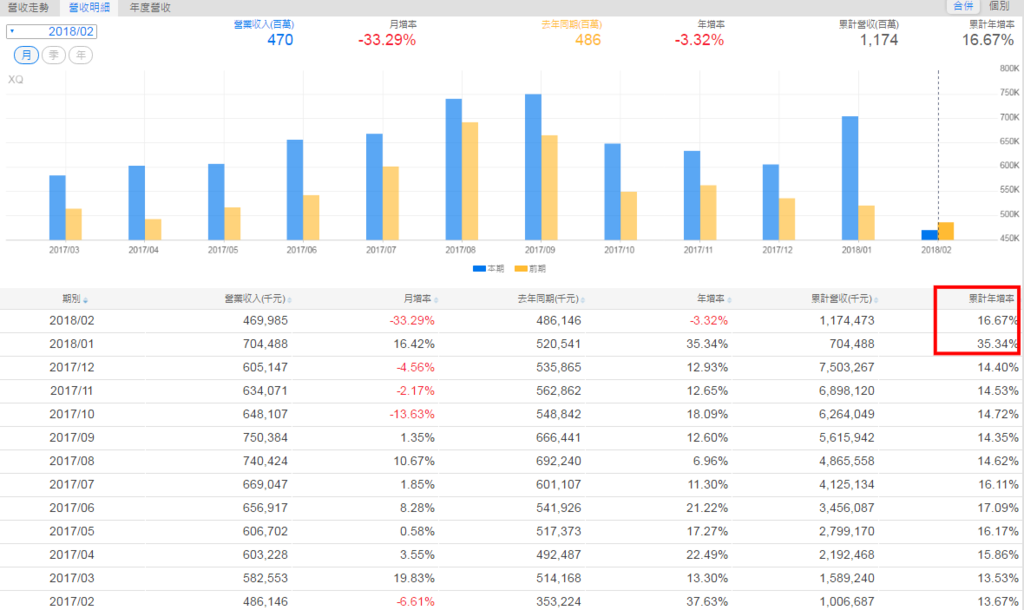The width and height of the screenshot is (1024, 610).
Task: Select the 季 quarterly toggle
Action: (54, 55)
